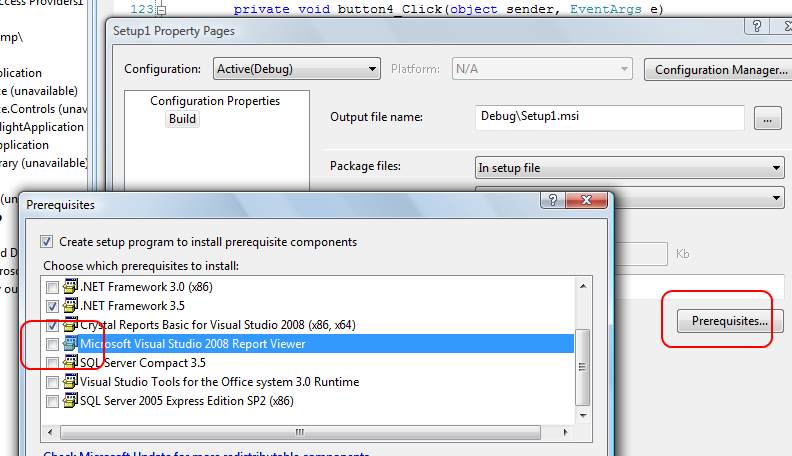792x456 pixels.
Task: Open the Package files dropdown
Action: (x=630, y=168)
